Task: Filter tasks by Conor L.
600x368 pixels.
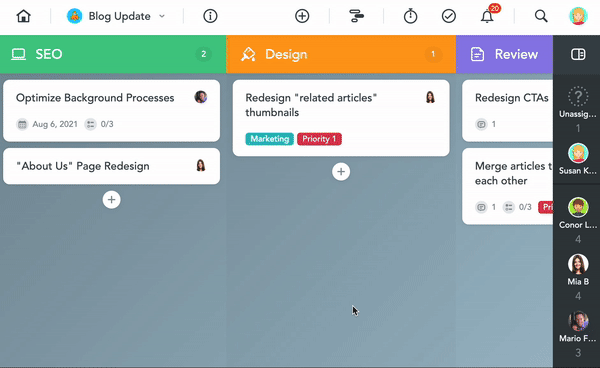Action: click(578, 220)
